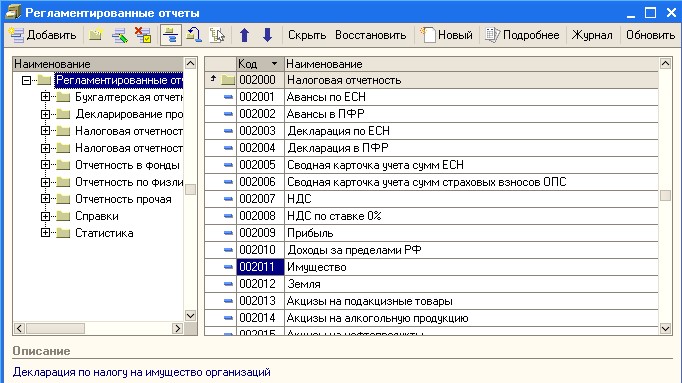The height and width of the screenshot is (383, 682).
Task: Click the red-cross deletion mark icon
Action: (143, 35)
